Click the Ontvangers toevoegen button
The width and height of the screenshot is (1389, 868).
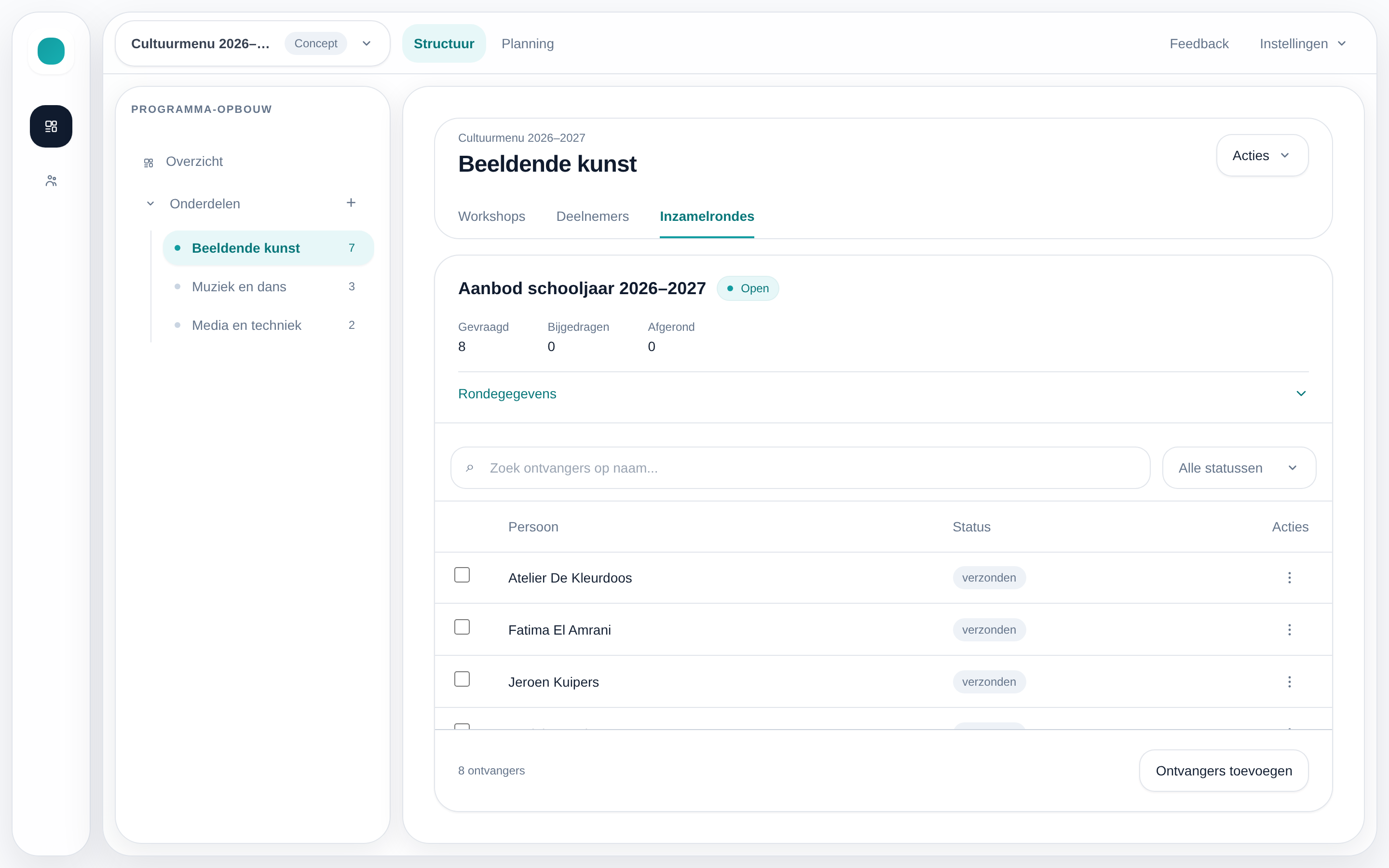click(1224, 771)
